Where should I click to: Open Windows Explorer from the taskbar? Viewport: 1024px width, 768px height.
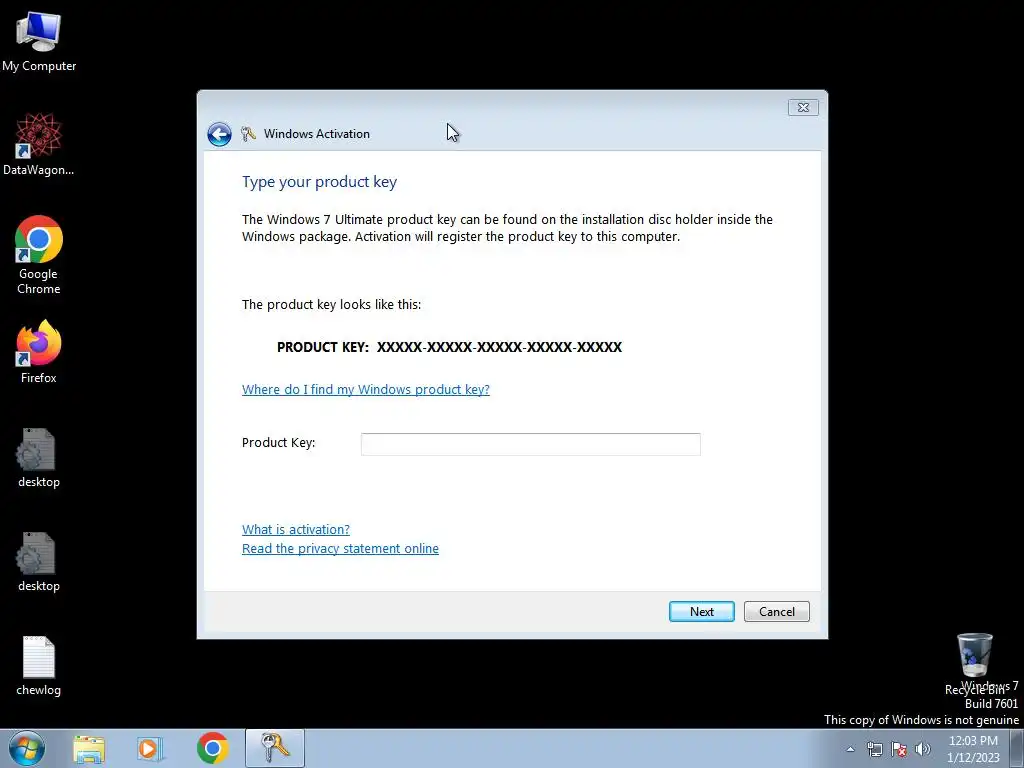point(89,748)
